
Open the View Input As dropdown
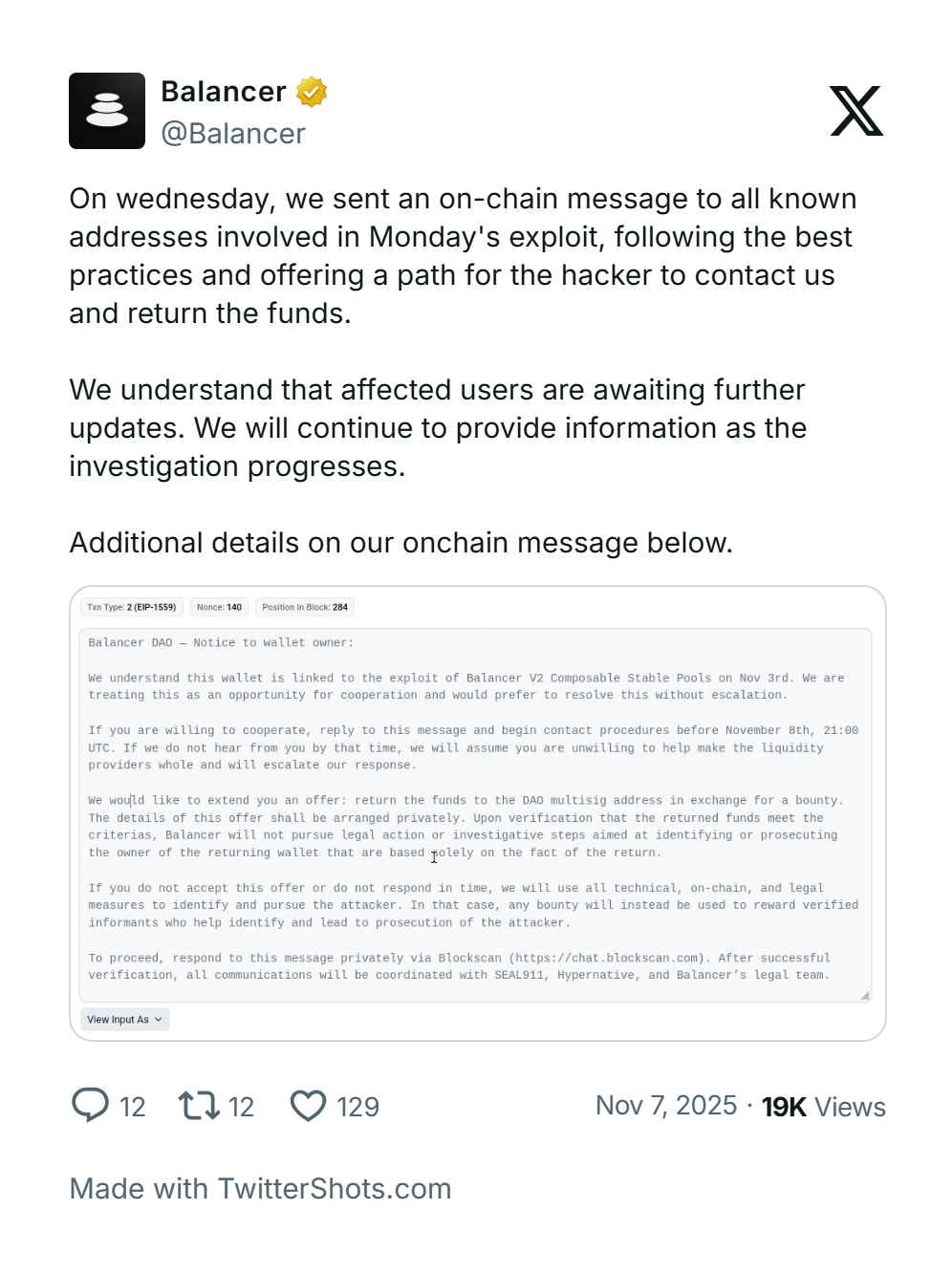pyautogui.click(x=124, y=1019)
